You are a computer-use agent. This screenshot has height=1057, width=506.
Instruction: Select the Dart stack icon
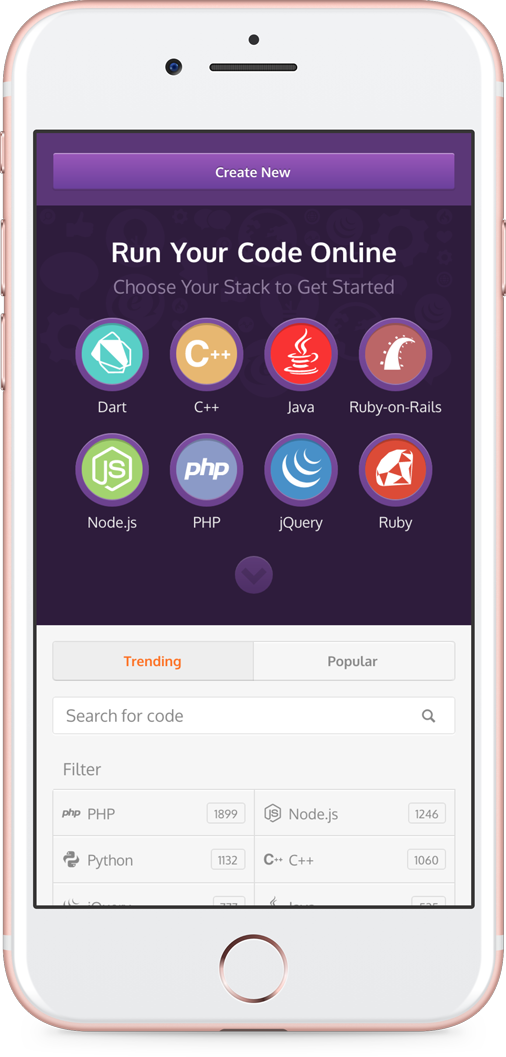click(112, 355)
